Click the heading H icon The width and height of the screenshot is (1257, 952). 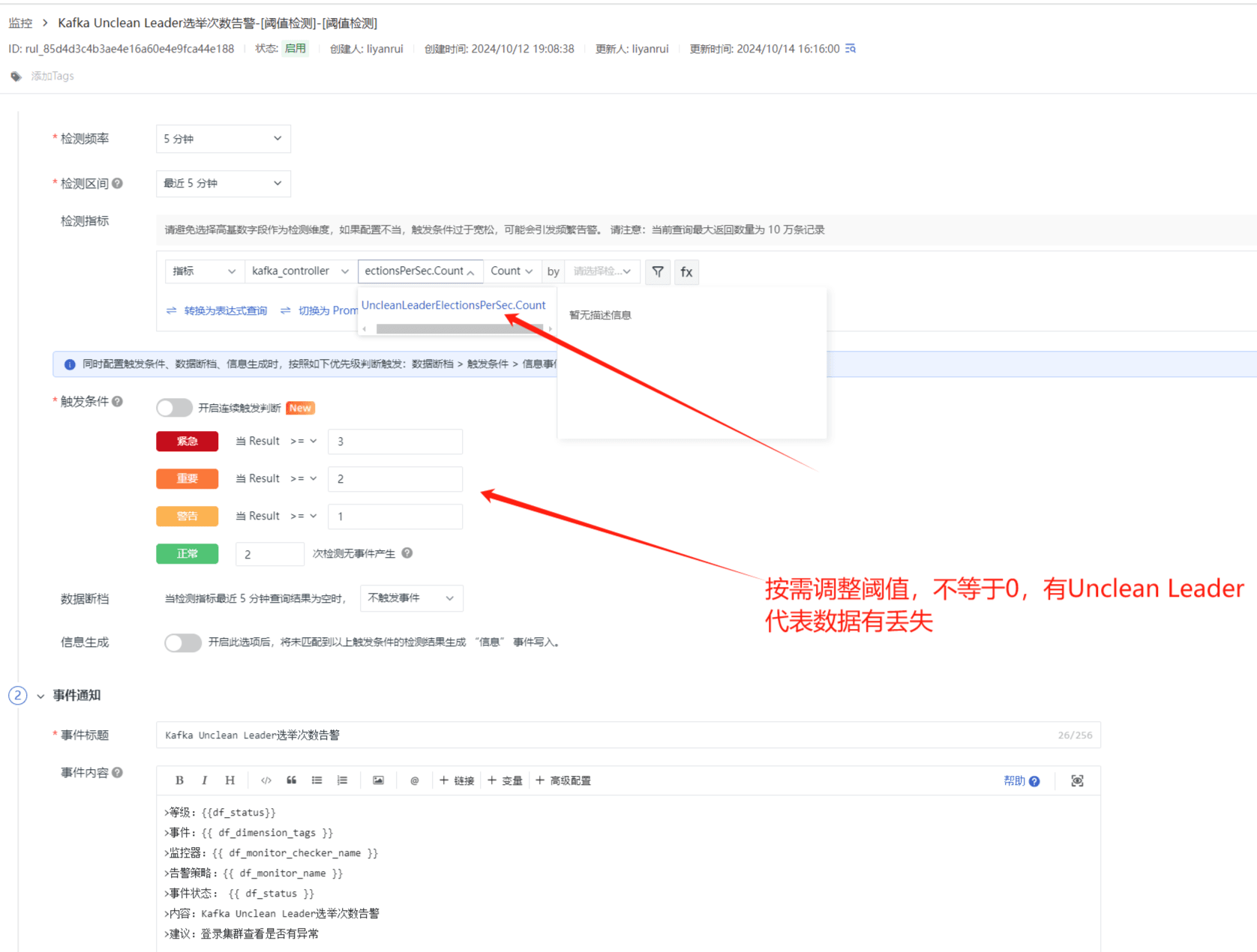(x=230, y=780)
